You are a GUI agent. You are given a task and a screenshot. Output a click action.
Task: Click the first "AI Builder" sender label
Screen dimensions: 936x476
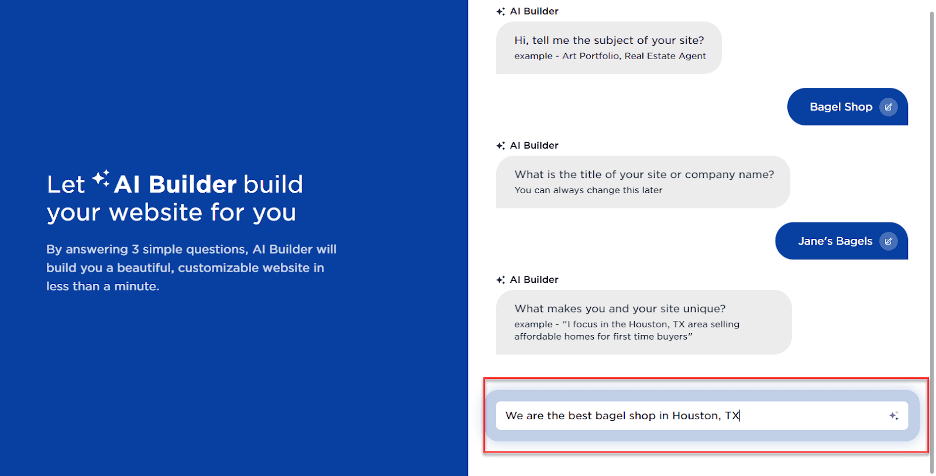coord(534,12)
